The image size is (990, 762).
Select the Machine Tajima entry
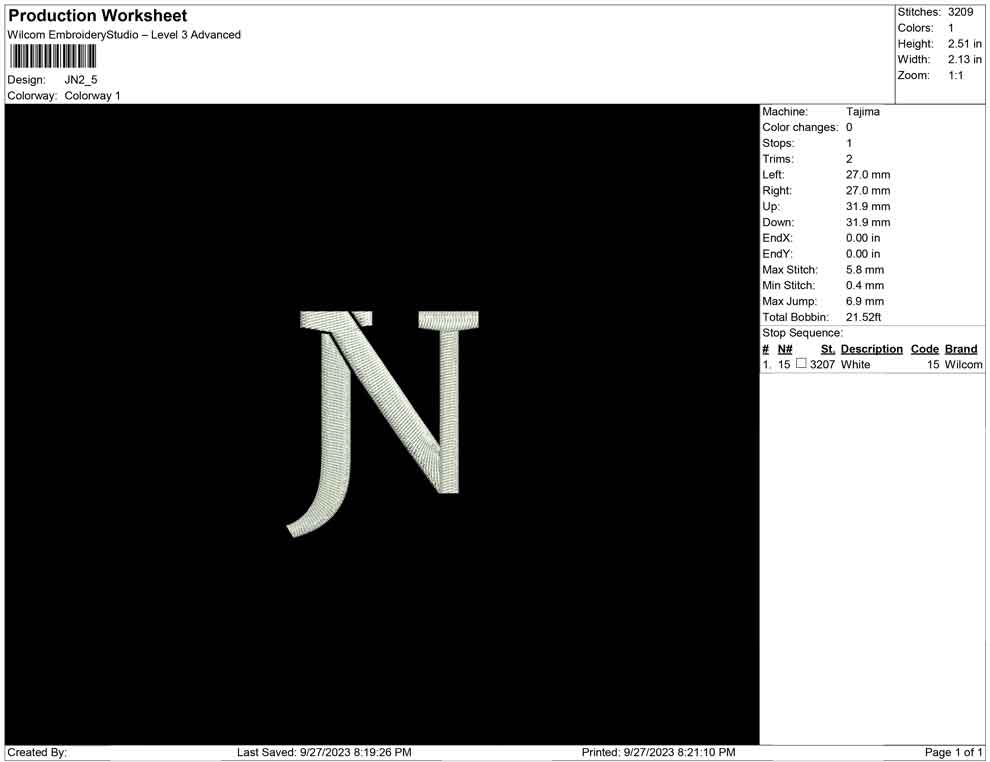[862, 112]
